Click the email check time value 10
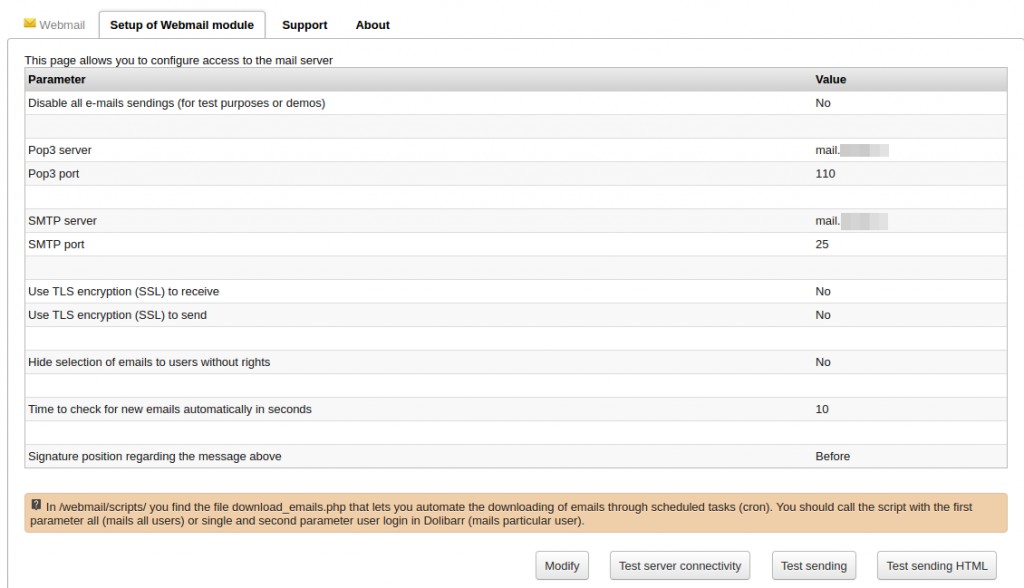Image resolution: width=1024 pixels, height=588 pixels. tap(822, 409)
